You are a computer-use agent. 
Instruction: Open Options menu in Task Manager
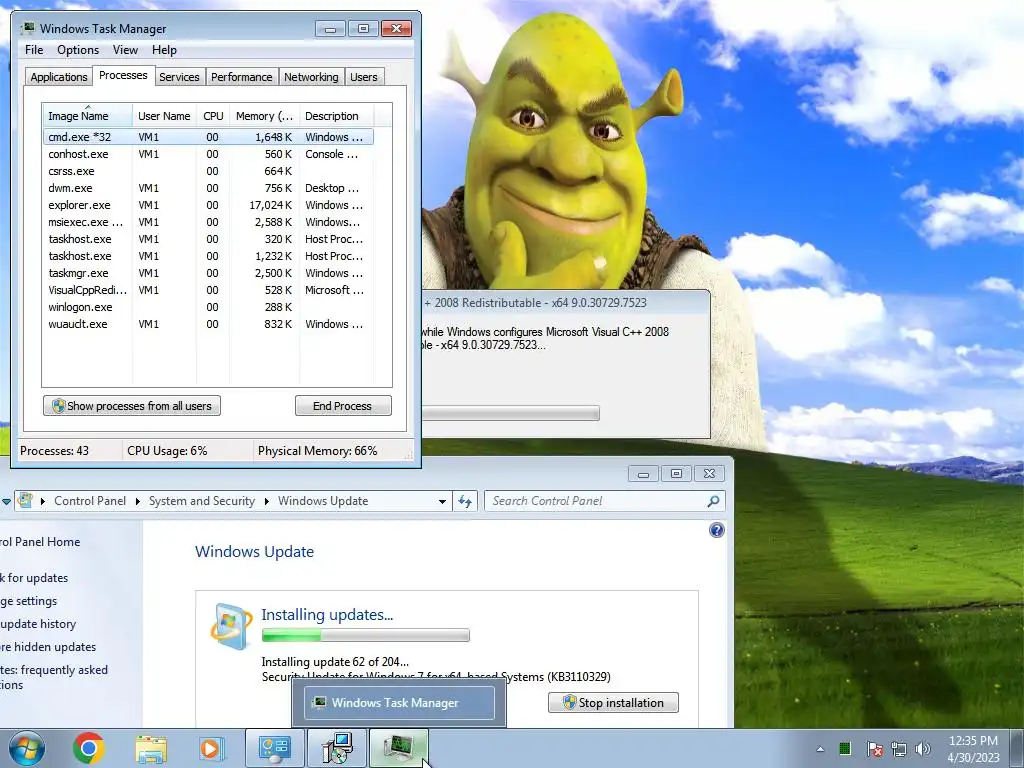78,50
